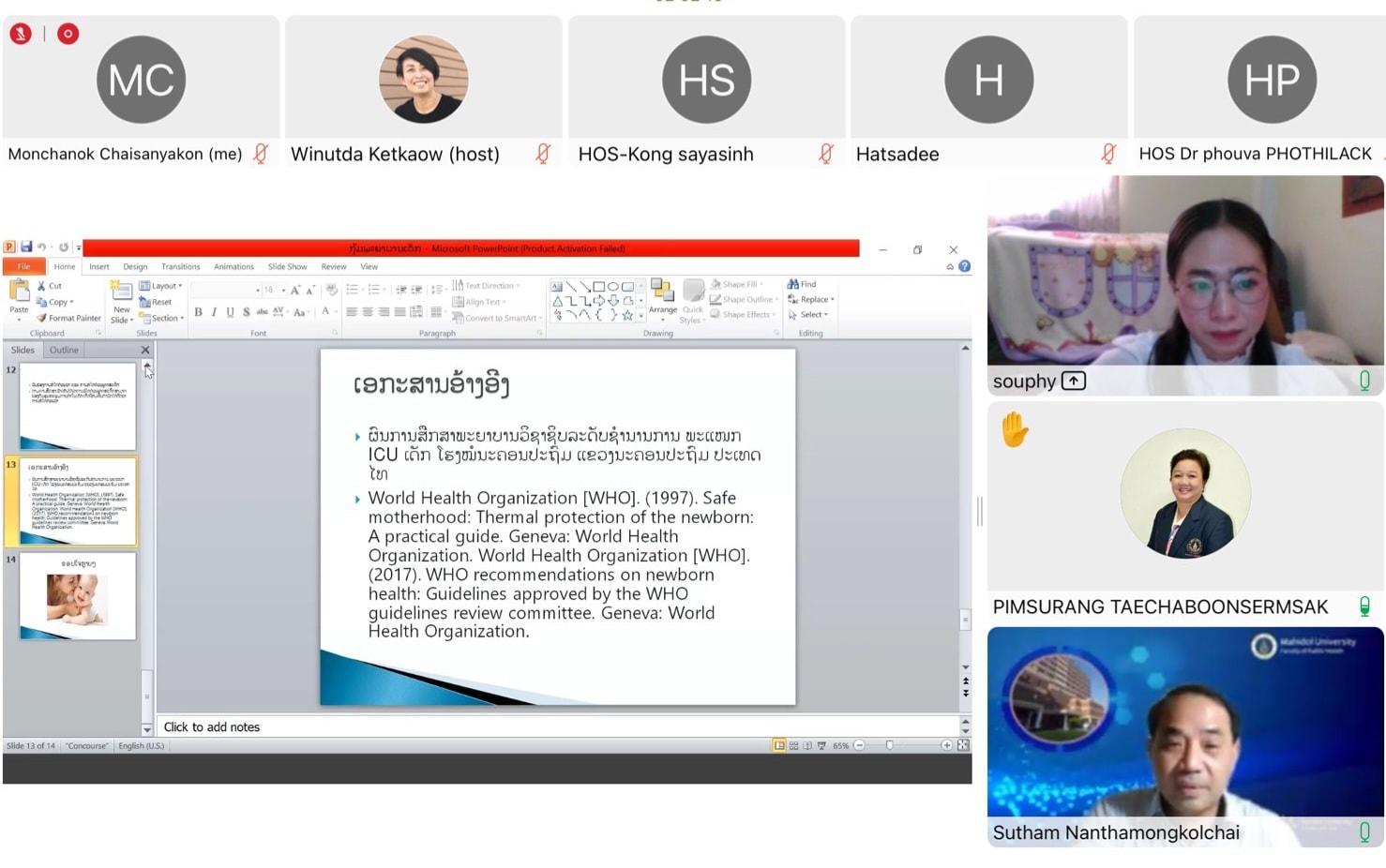
Task: Click the fit slide to window icon
Action: [x=963, y=745]
